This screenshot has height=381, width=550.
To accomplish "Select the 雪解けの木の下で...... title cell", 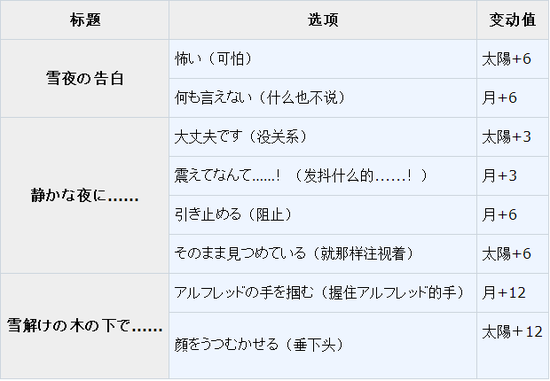I will tap(85, 326).
